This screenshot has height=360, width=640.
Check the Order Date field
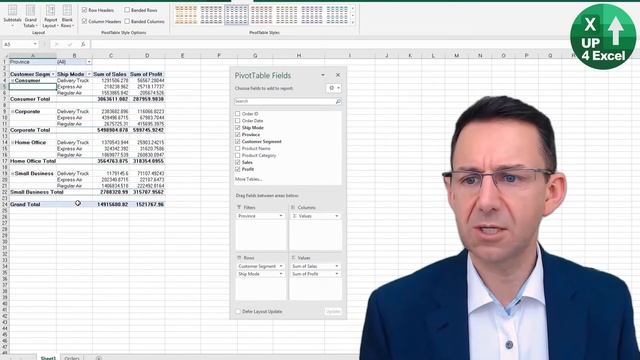(x=238, y=121)
